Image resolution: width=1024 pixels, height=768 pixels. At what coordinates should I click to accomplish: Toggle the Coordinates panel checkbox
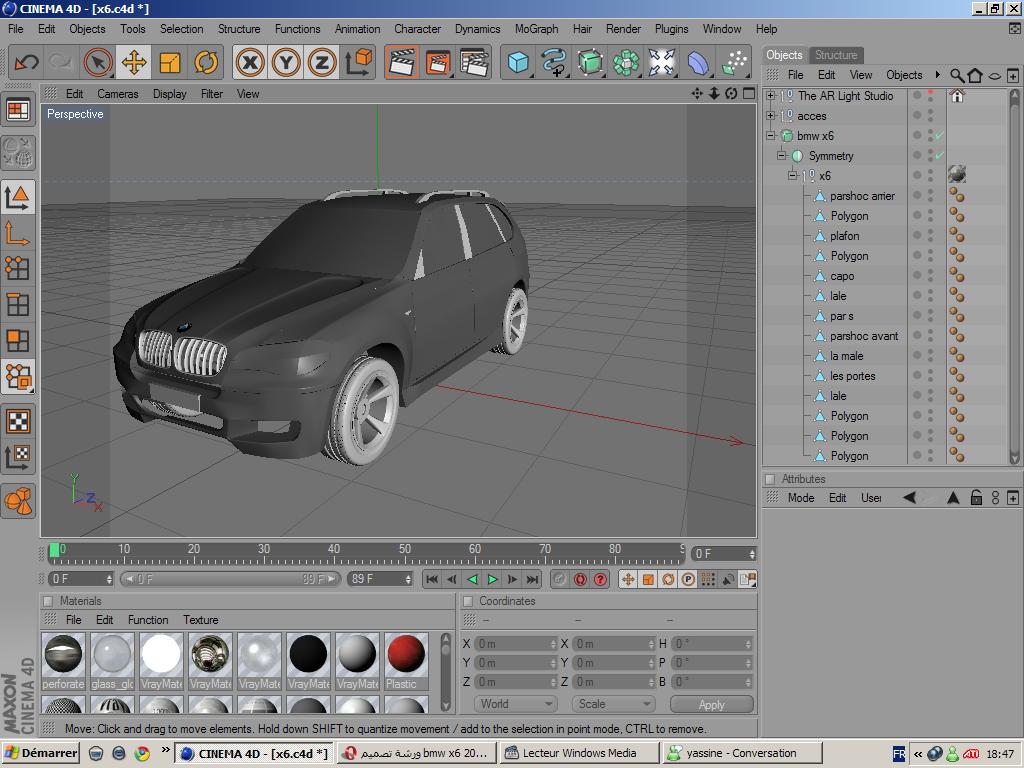tap(467, 601)
